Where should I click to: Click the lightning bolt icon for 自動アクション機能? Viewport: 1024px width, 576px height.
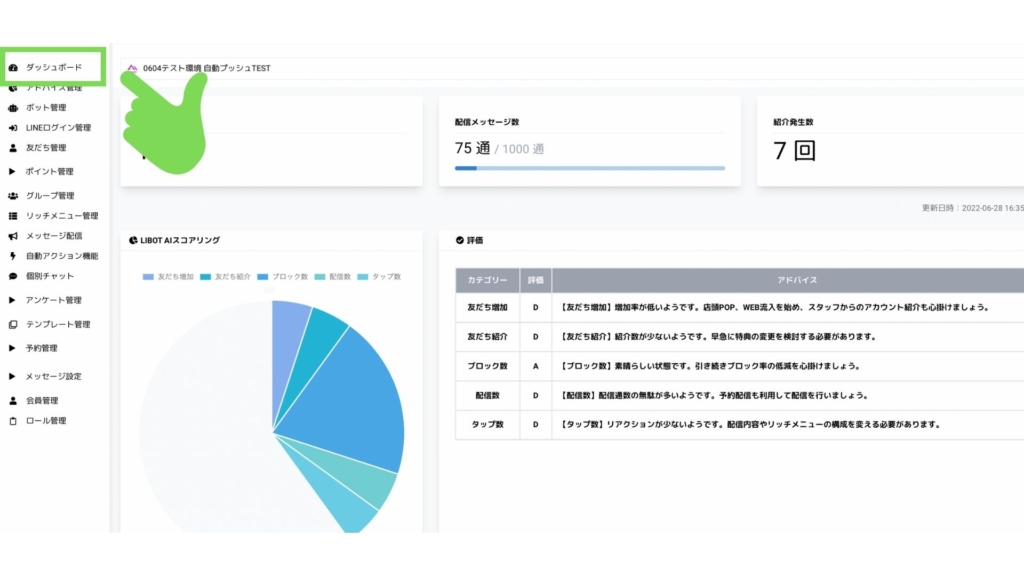click(13, 256)
